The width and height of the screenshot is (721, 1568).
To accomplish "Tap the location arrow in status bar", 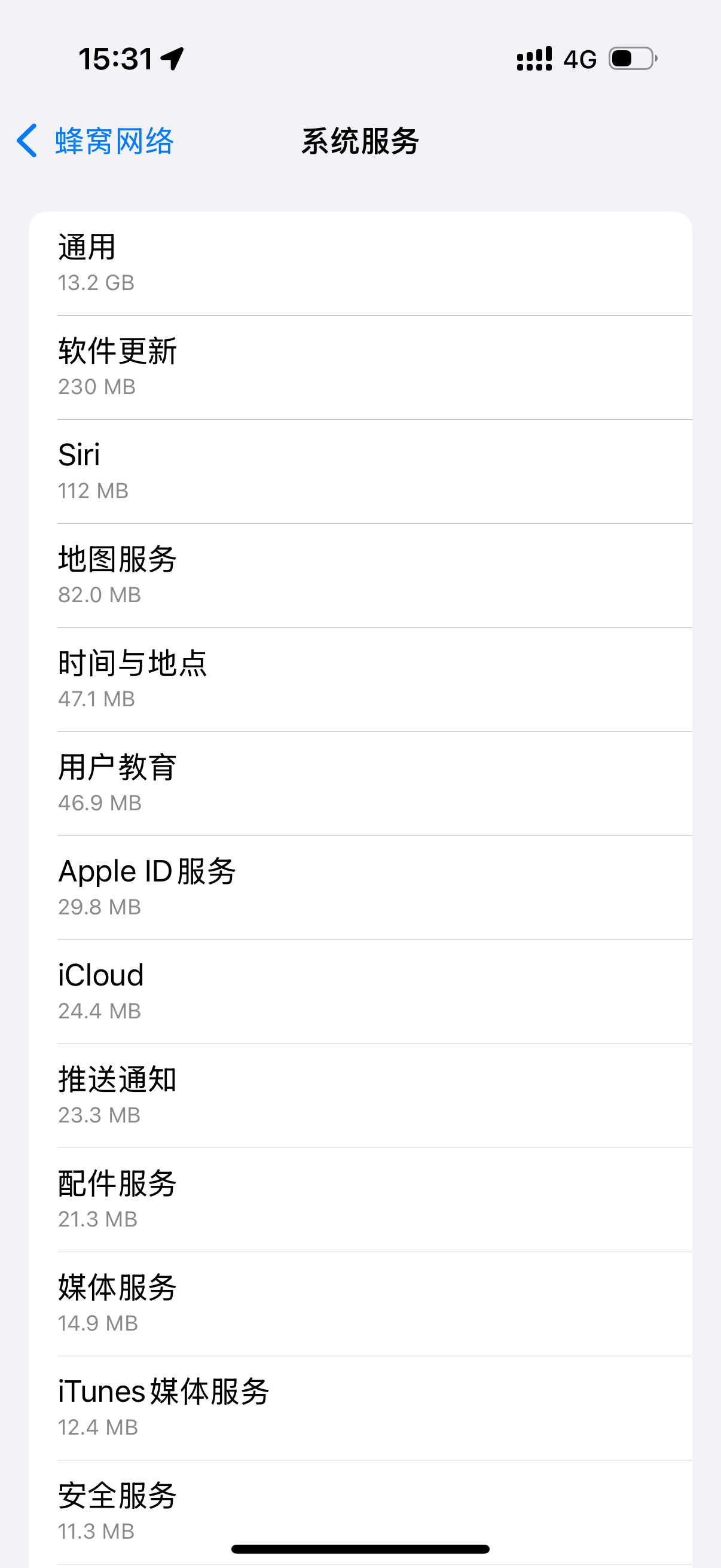I will click(x=172, y=59).
